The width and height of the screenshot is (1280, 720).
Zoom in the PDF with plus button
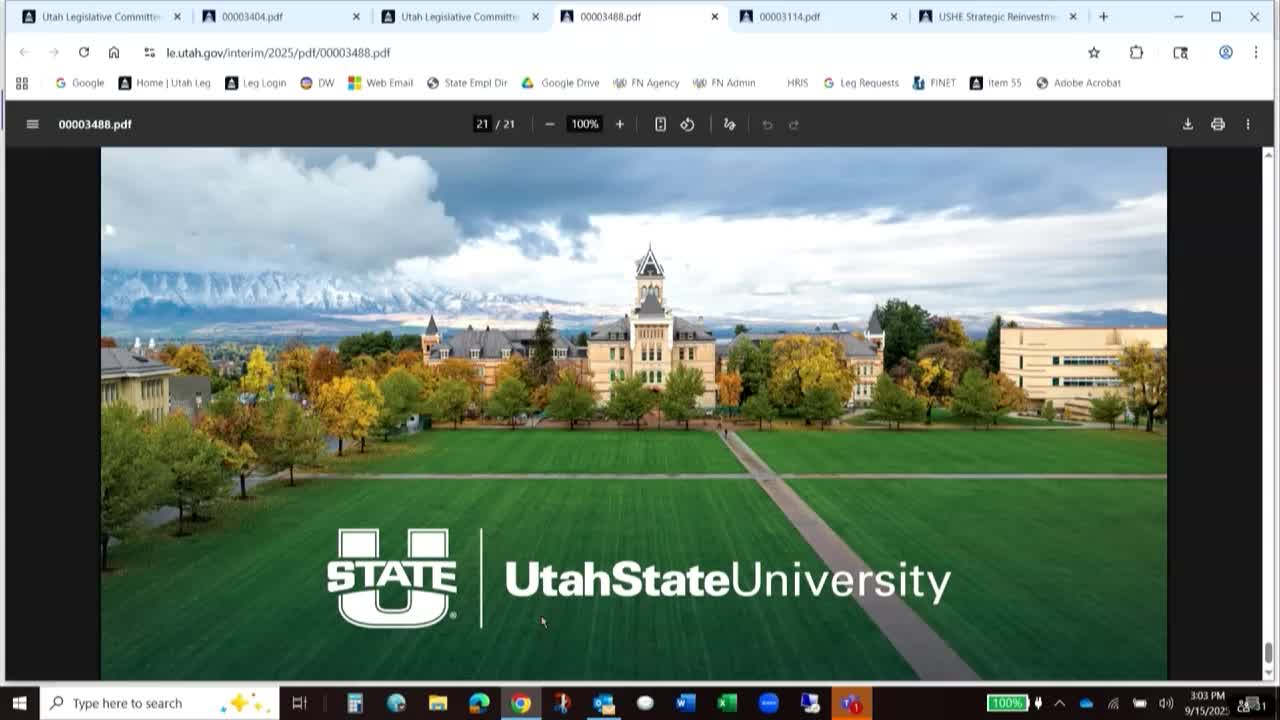pyautogui.click(x=620, y=124)
